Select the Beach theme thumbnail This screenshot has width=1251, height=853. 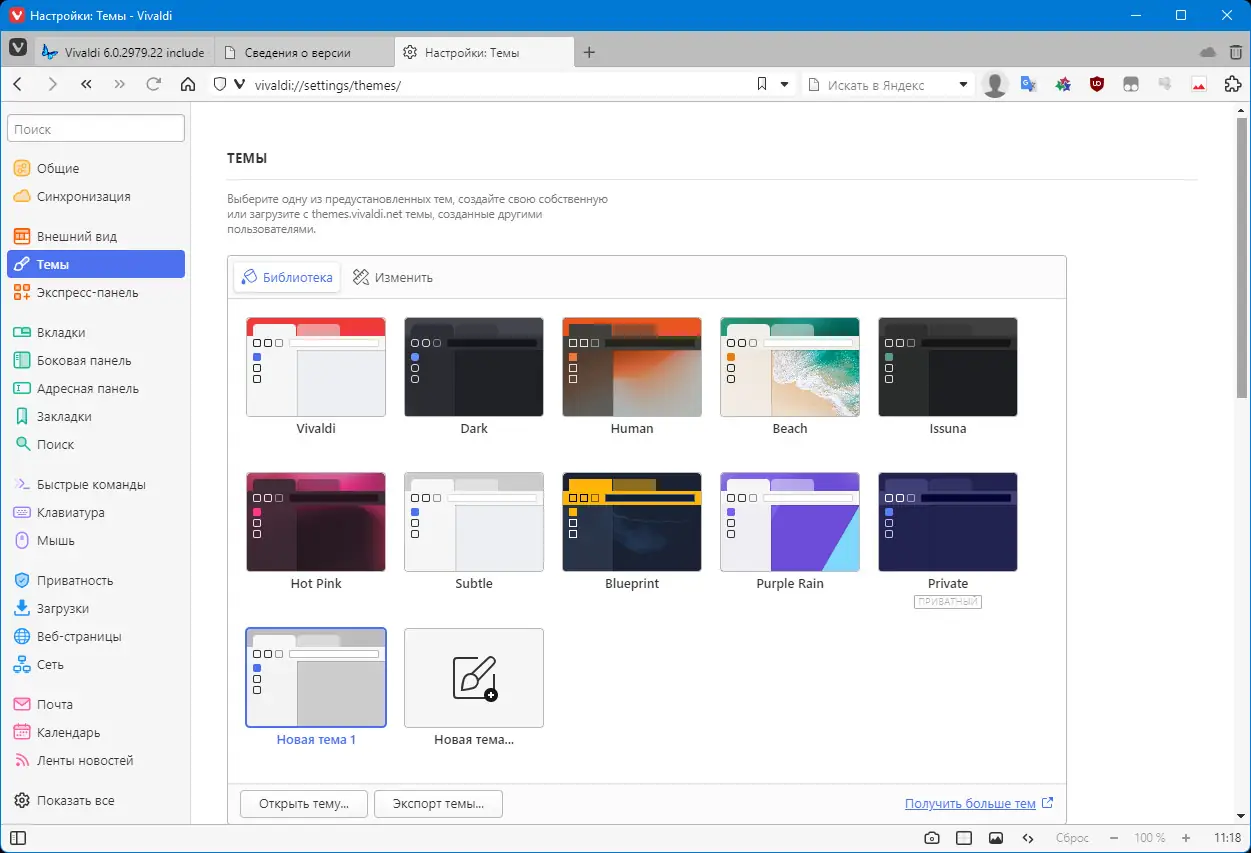coord(790,367)
